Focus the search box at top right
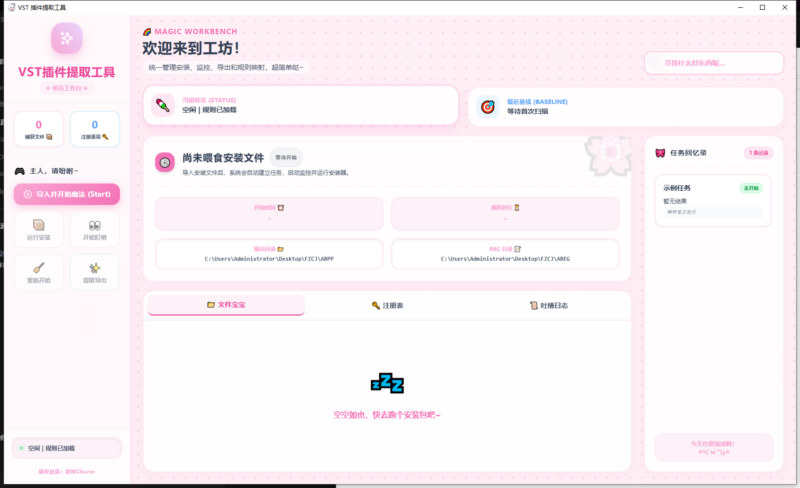 pyautogui.click(x=714, y=63)
